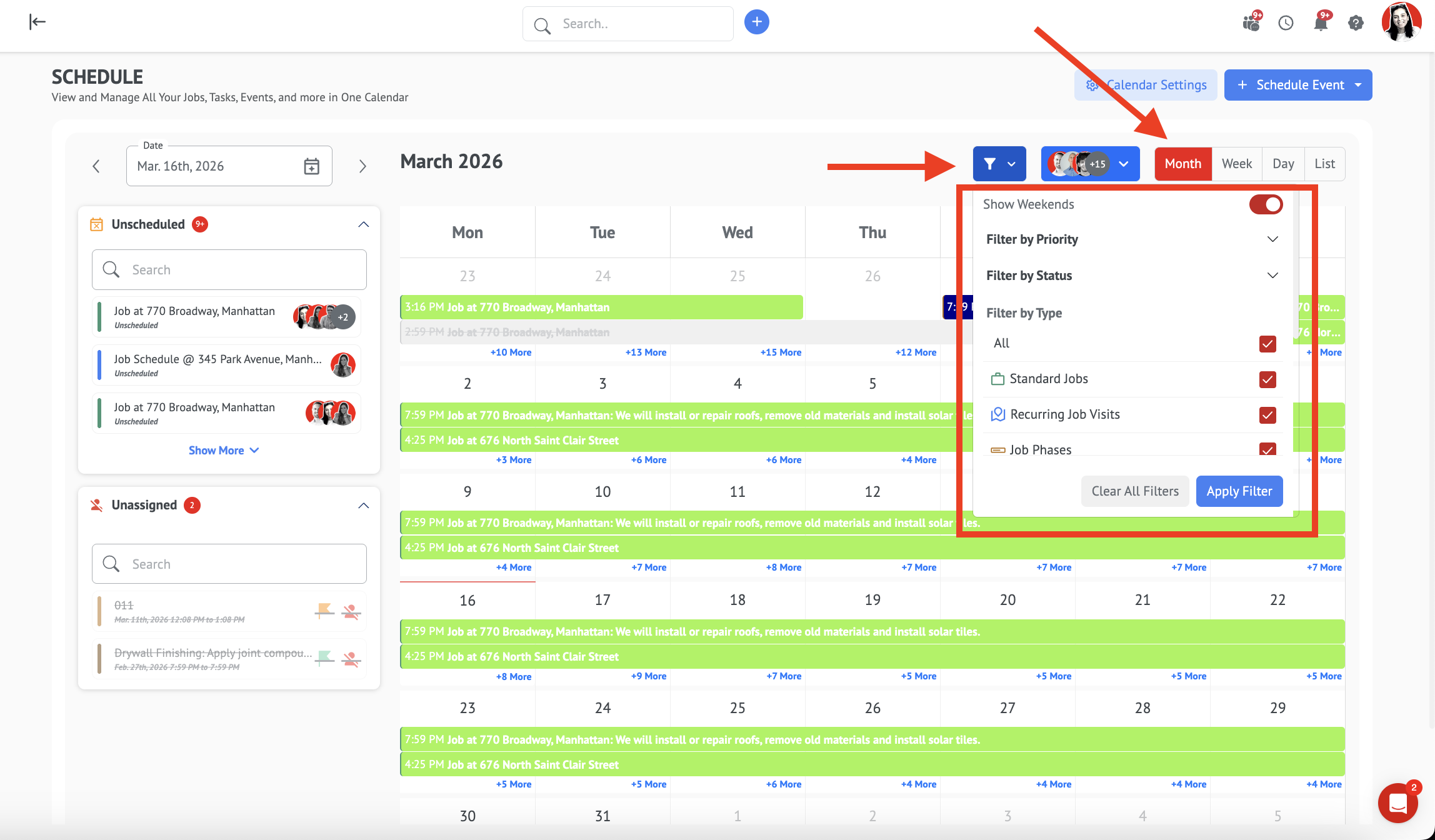Expand the Filter by Priority section
The height and width of the screenshot is (840, 1435).
coord(1272,239)
